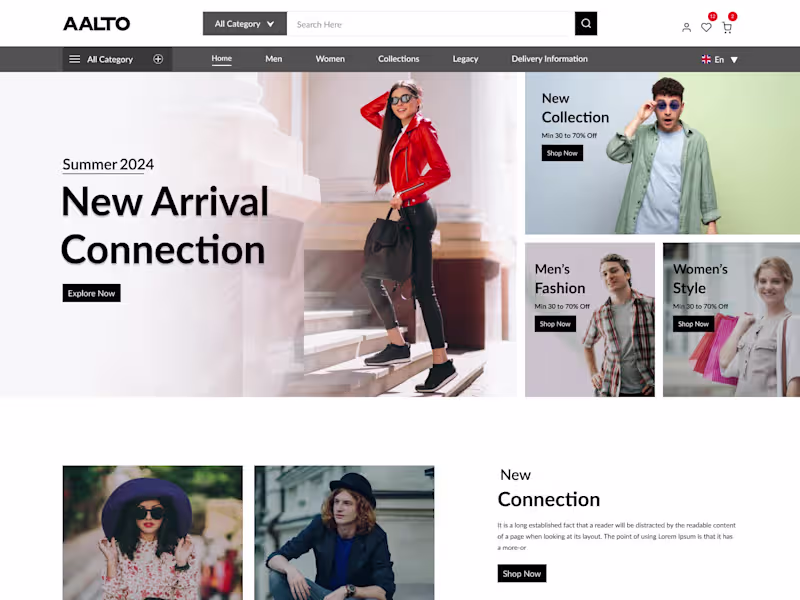Select the Women navigation item
800x600 pixels.
click(x=330, y=59)
